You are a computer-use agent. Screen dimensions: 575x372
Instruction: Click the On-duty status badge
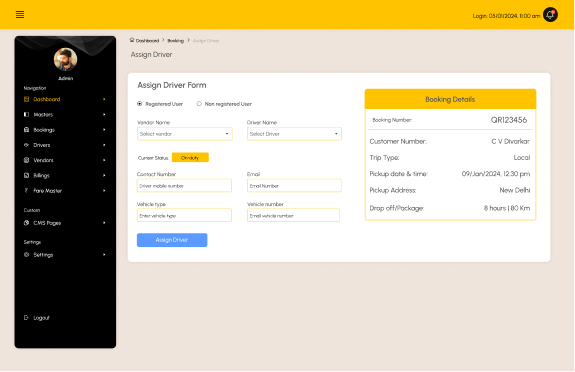pos(190,158)
